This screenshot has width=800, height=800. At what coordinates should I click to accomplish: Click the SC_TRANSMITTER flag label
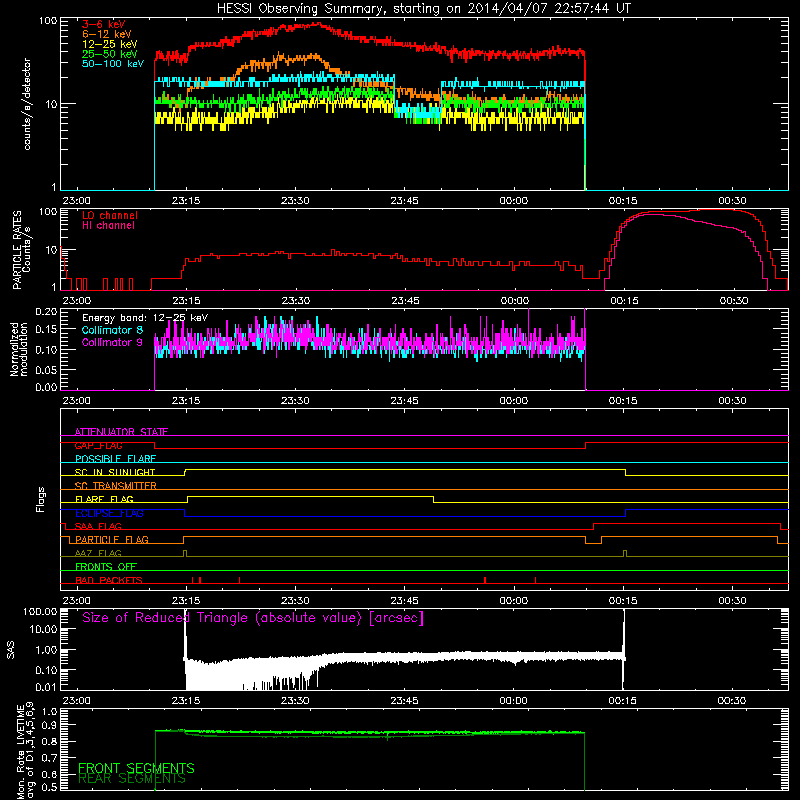coord(116,485)
